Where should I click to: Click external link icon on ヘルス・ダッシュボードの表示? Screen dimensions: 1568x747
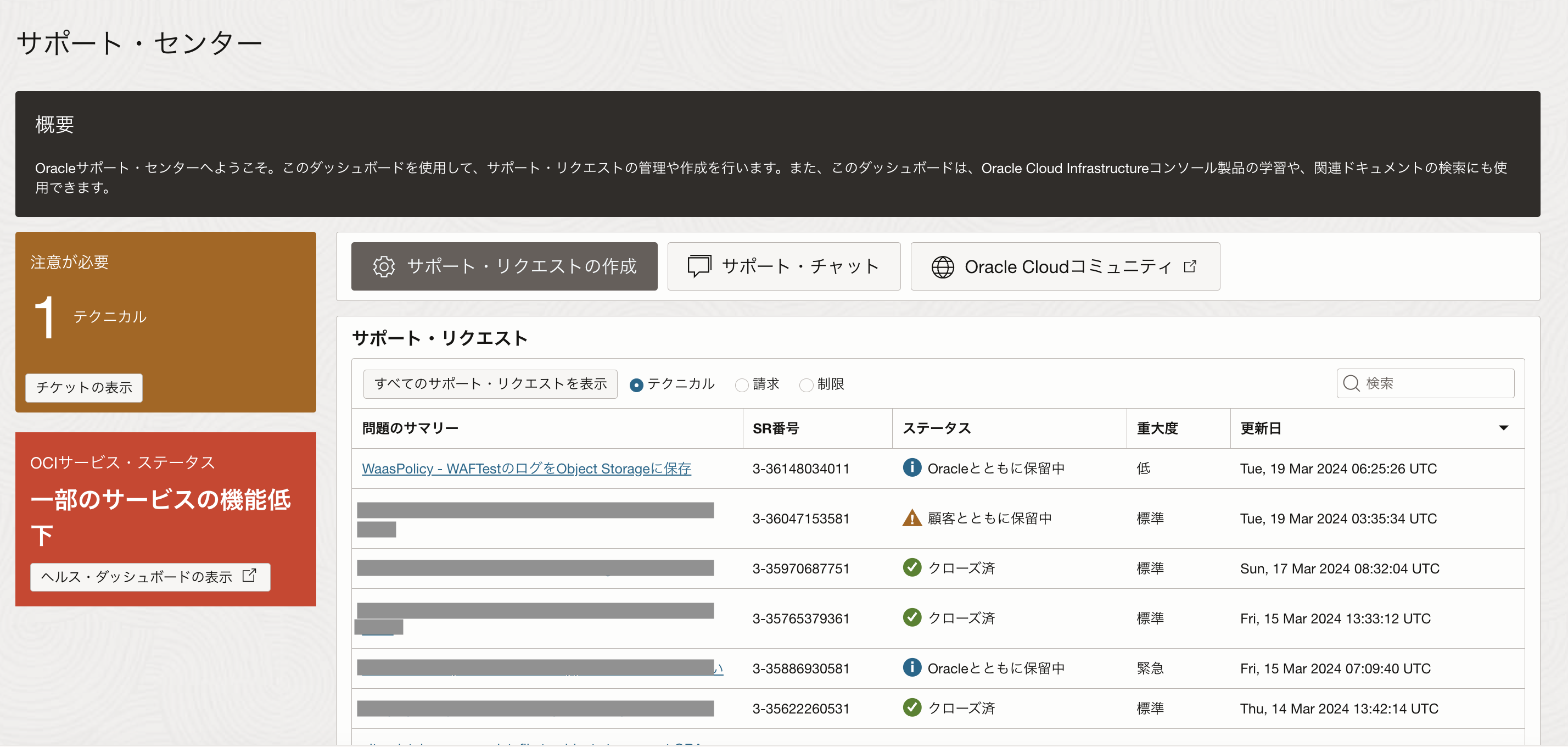[x=250, y=575]
